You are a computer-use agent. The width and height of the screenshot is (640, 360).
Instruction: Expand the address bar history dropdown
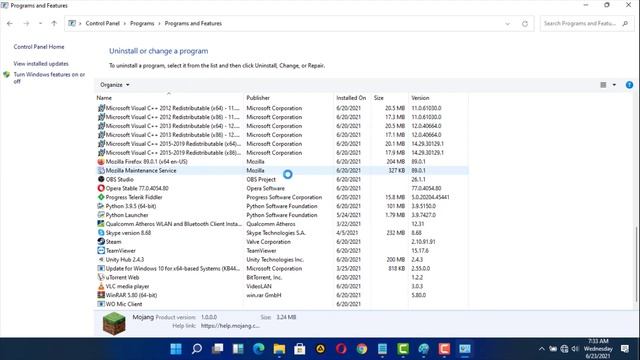pyautogui.click(x=508, y=24)
